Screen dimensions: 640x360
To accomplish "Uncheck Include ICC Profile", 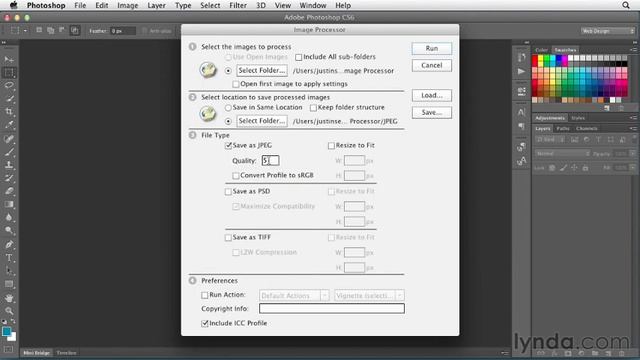I will (x=204, y=323).
